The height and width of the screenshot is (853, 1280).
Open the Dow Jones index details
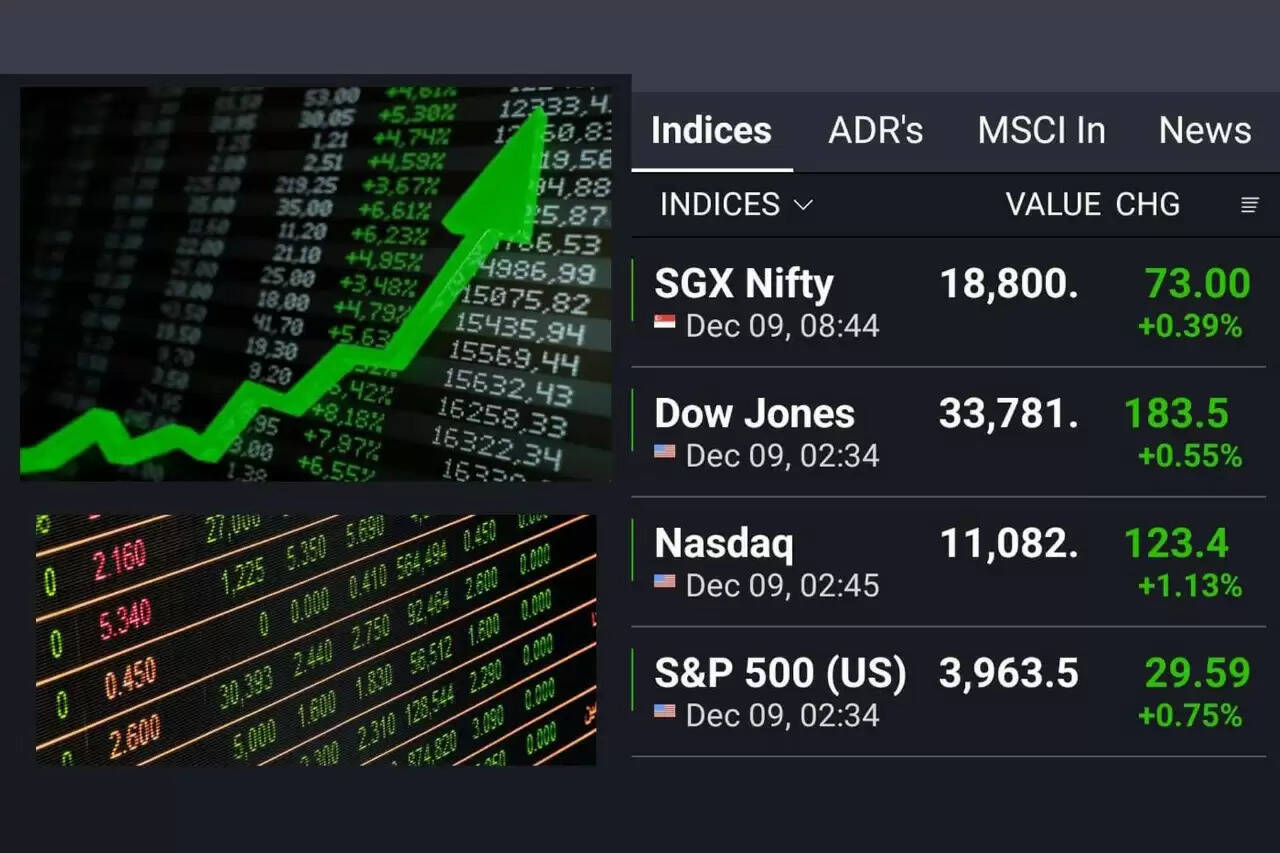pyautogui.click(x=754, y=414)
